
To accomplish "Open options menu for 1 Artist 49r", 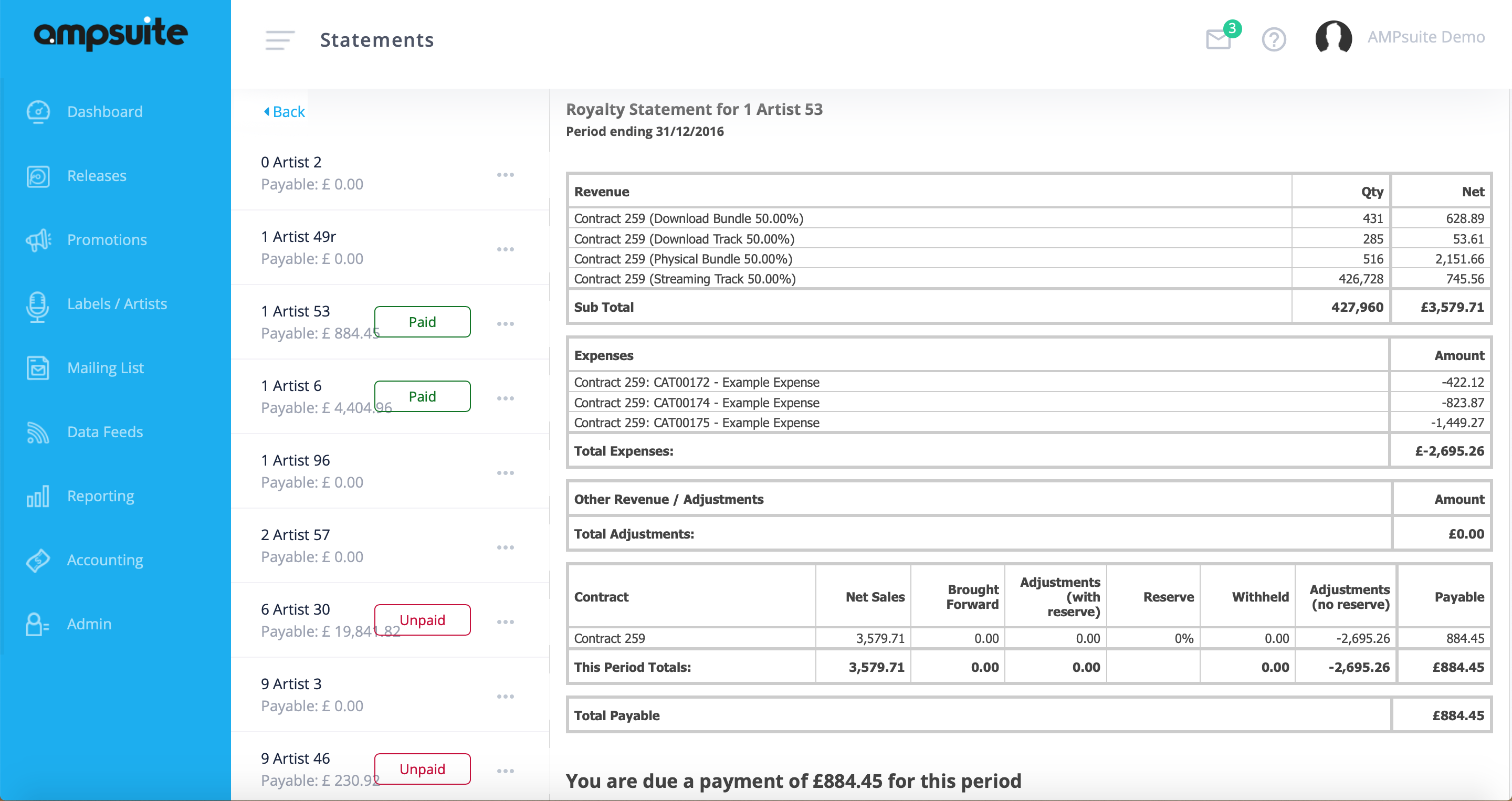I will pyautogui.click(x=506, y=249).
